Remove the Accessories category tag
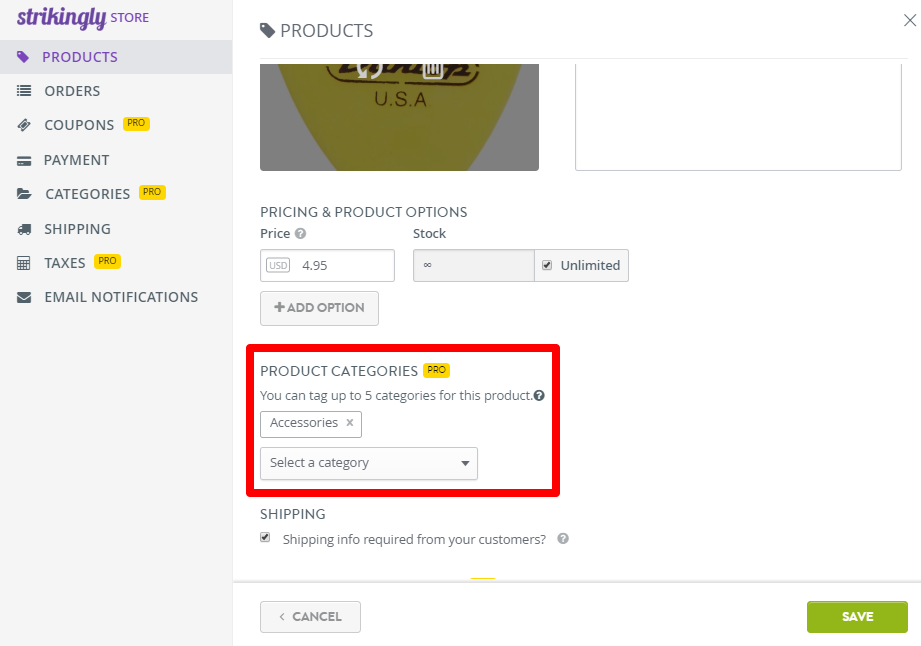The height and width of the screenshot is (646, 921). [350, 424]
